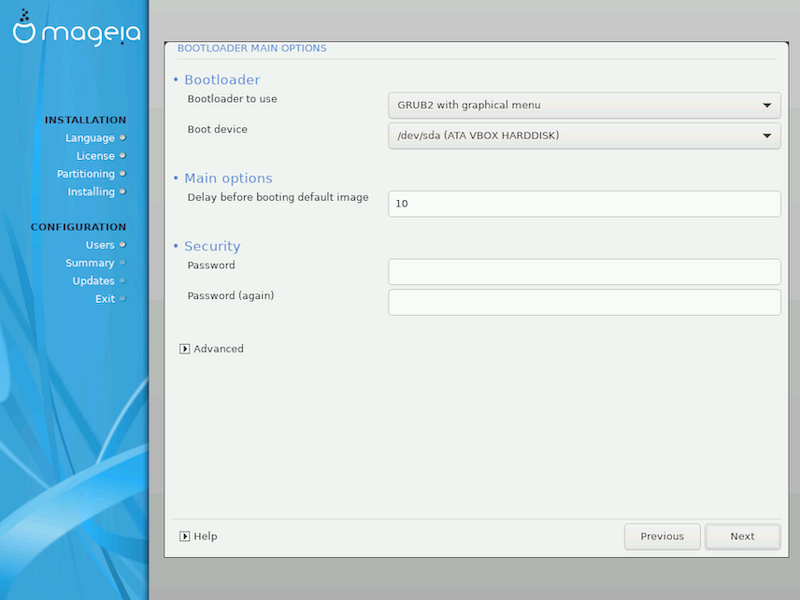Click the Main options section heading
This screenshot has height=600, width=800.
(x=228, y=178)
